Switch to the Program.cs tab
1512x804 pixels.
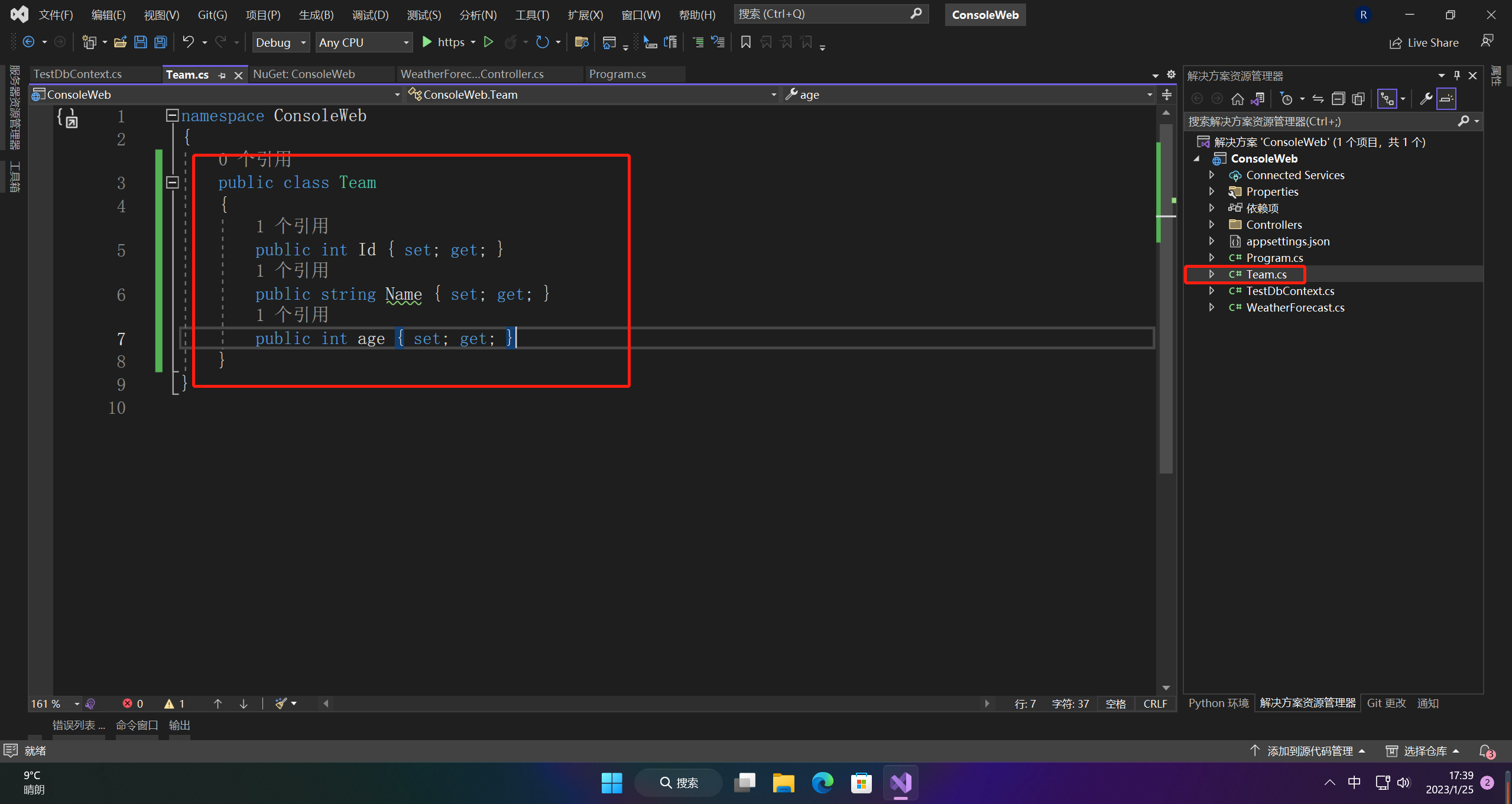[617, 74]
